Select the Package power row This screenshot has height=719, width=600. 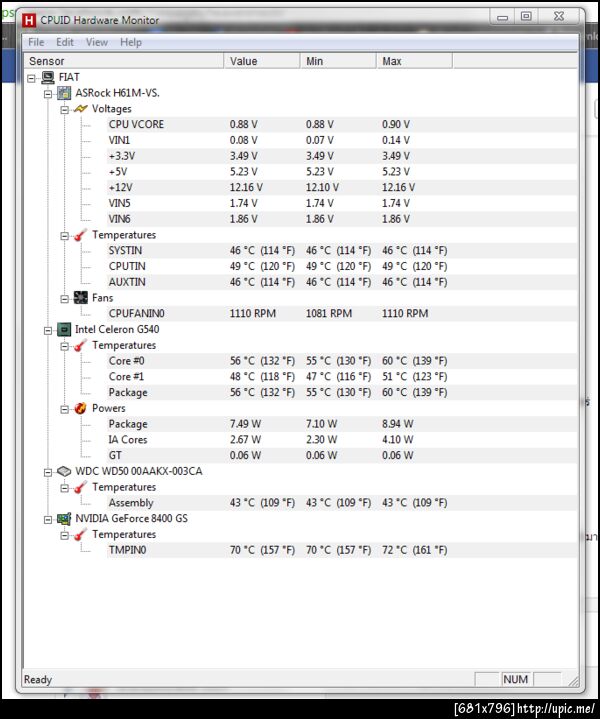coord(342,424)
